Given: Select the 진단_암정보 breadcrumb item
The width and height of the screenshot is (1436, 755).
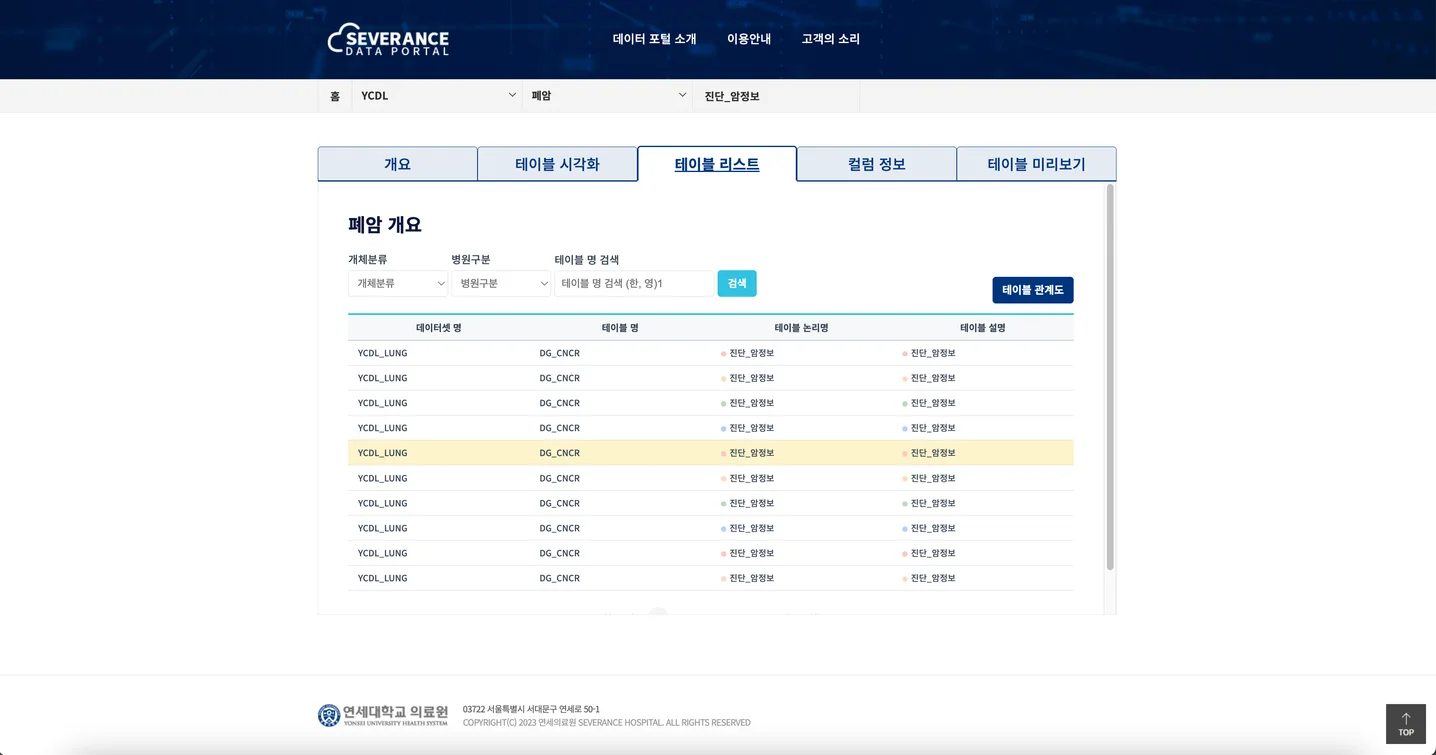Looking at the screenshot, I should coord(732,96).
